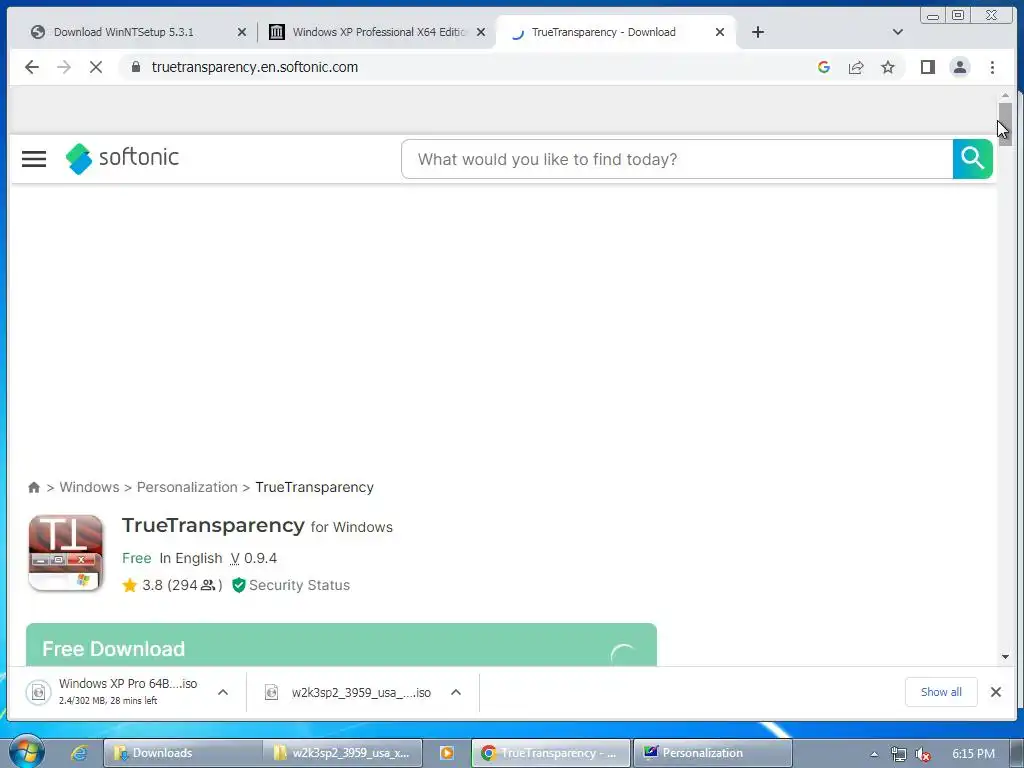Click the scrollbar down arrow
This screenshot has width=1024, height=768.
coord(1005,657)
